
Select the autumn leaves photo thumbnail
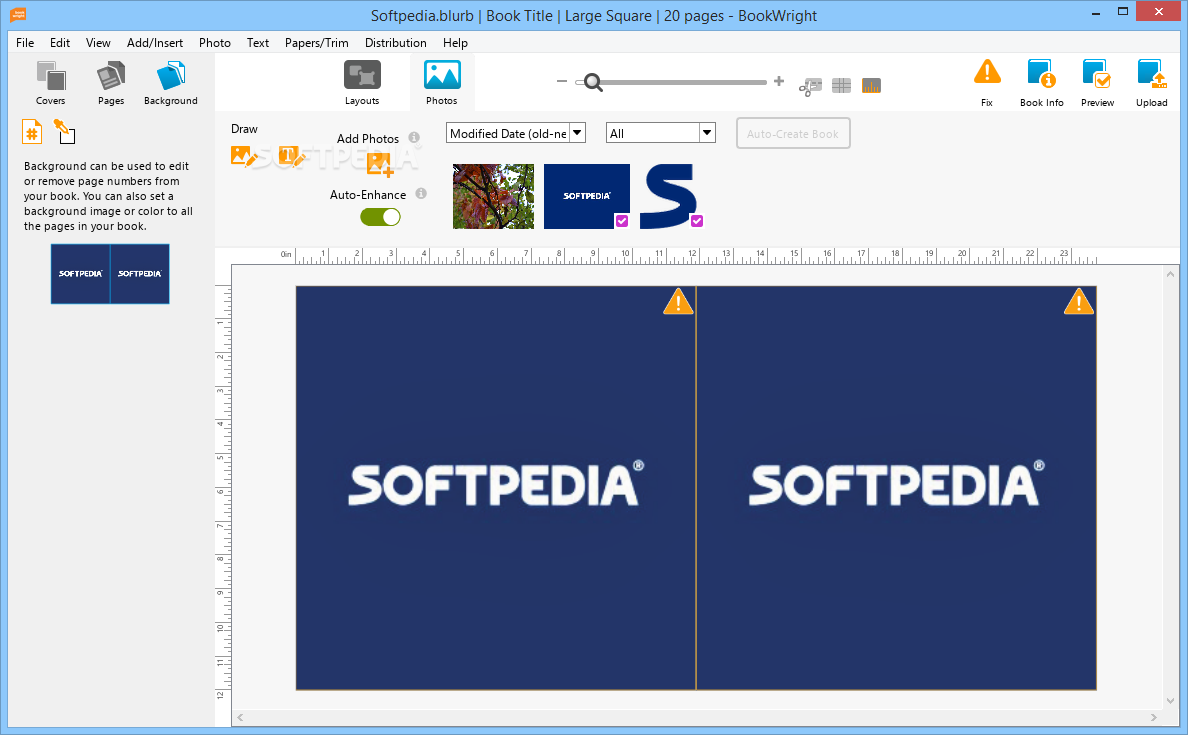pos(493,196)
